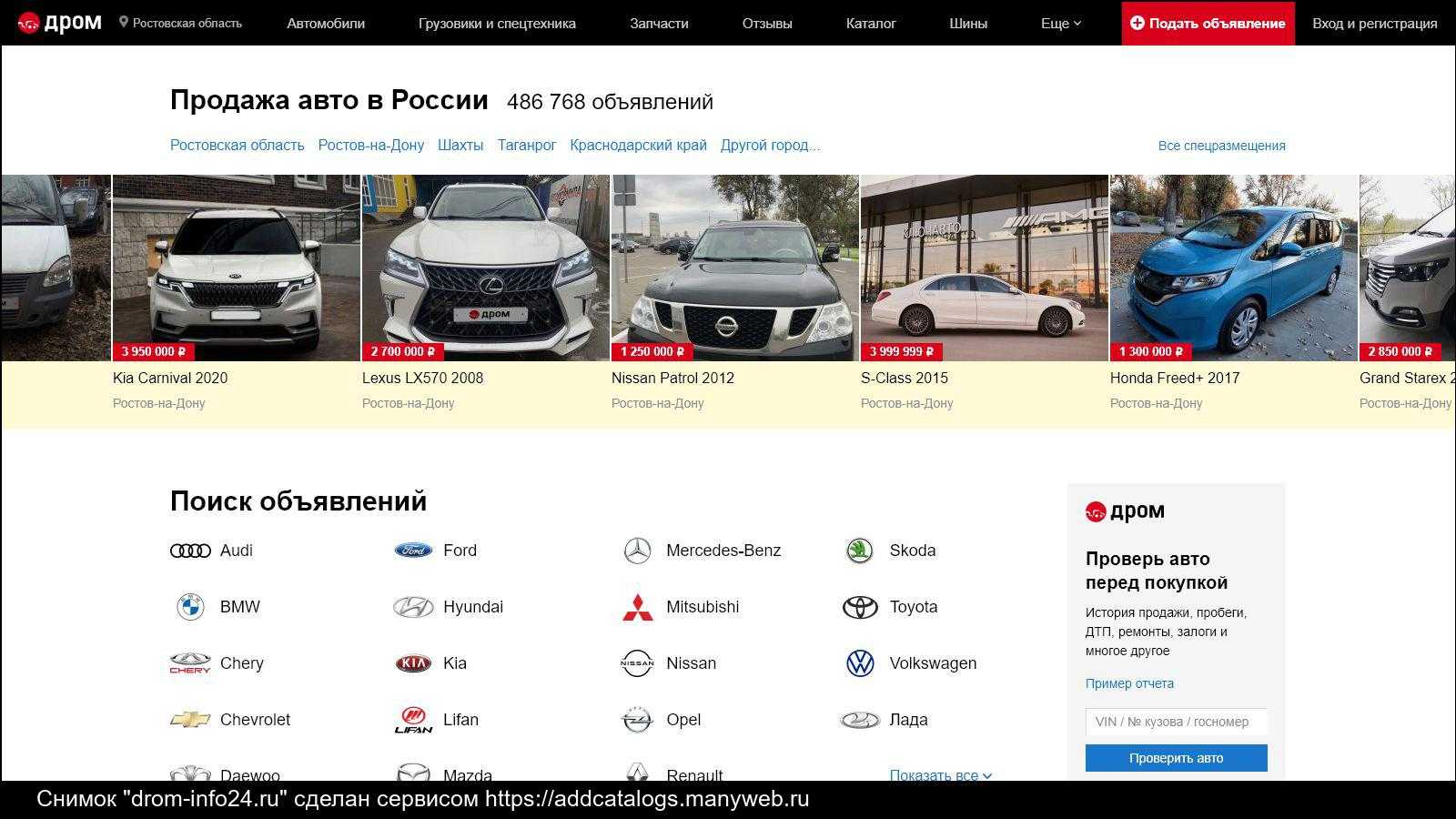Click the Volkswagen VW logo
This screenshot has height=819, width=1456.
coord(860,663)
